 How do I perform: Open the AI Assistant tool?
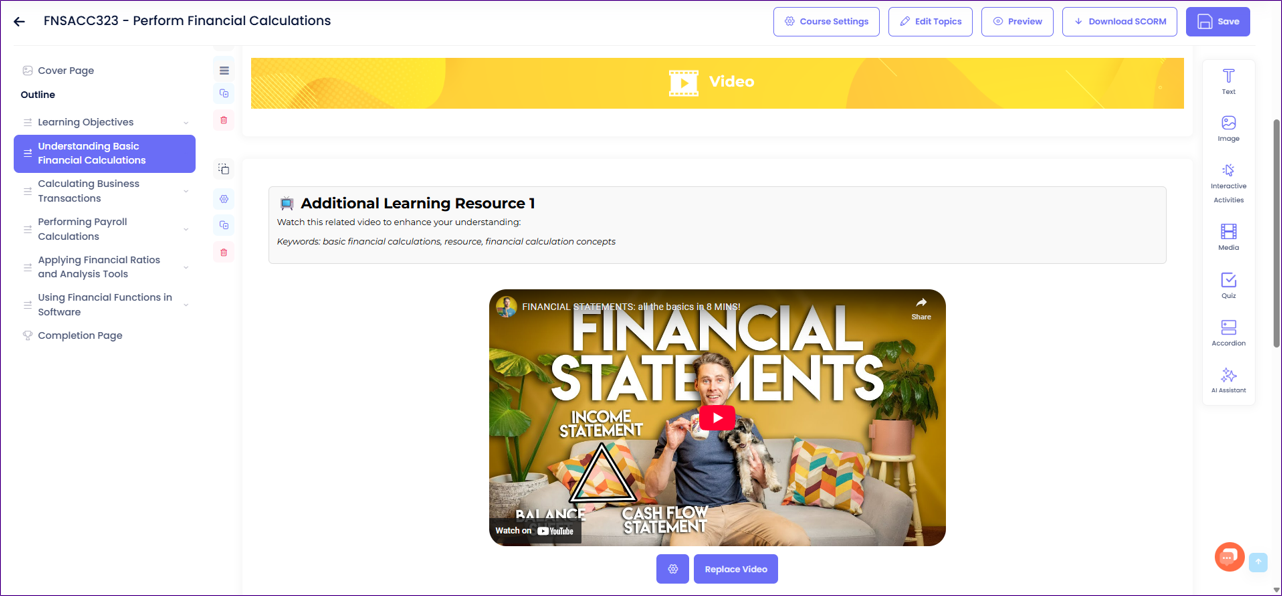tap(1228, 380)
